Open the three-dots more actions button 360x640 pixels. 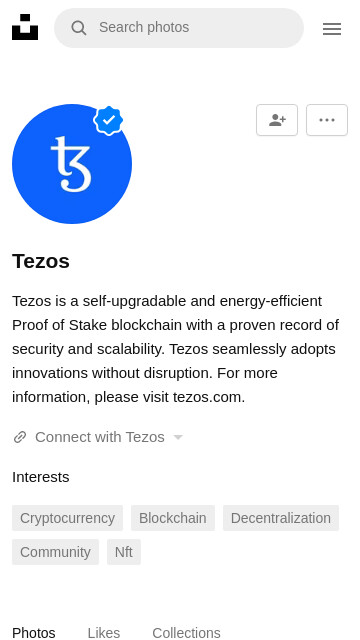[327, 120]
